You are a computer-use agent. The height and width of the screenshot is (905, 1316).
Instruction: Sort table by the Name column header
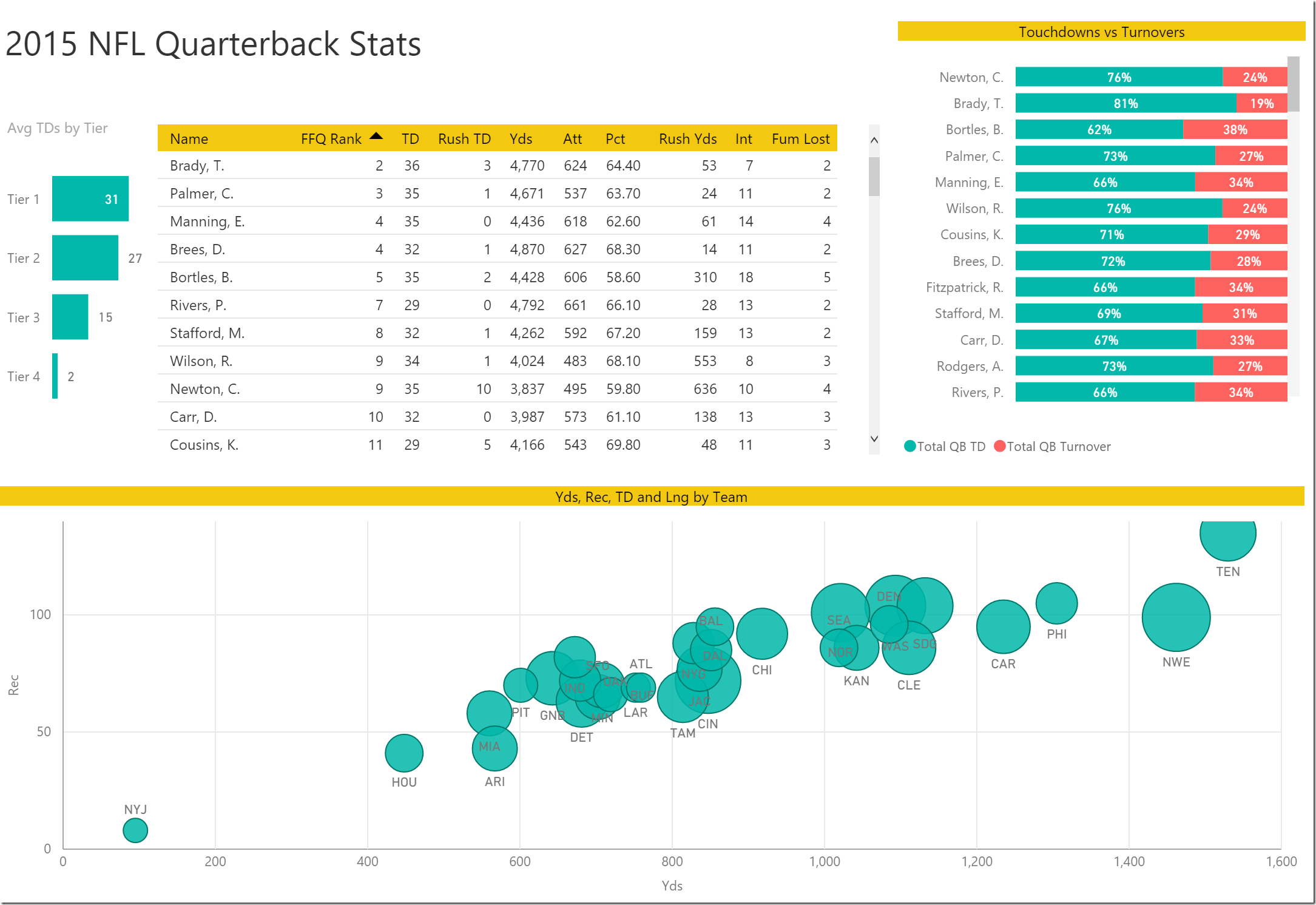click(x=189, y=139)
